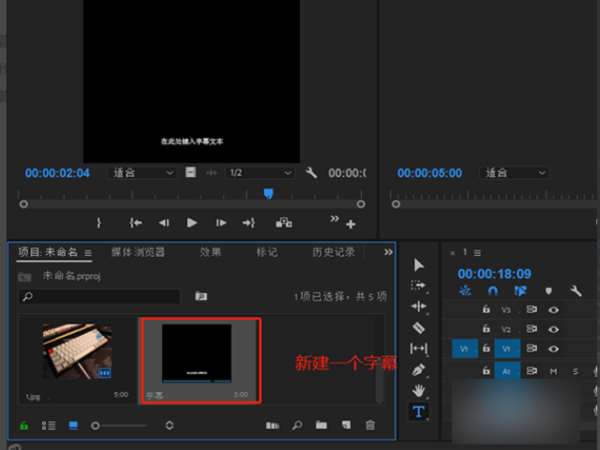Toggle nest sequence insert mode icon

tap(465, 291)
